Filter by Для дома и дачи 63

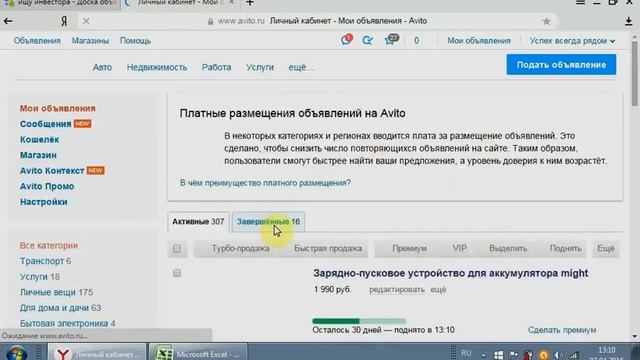pos(60,308)
